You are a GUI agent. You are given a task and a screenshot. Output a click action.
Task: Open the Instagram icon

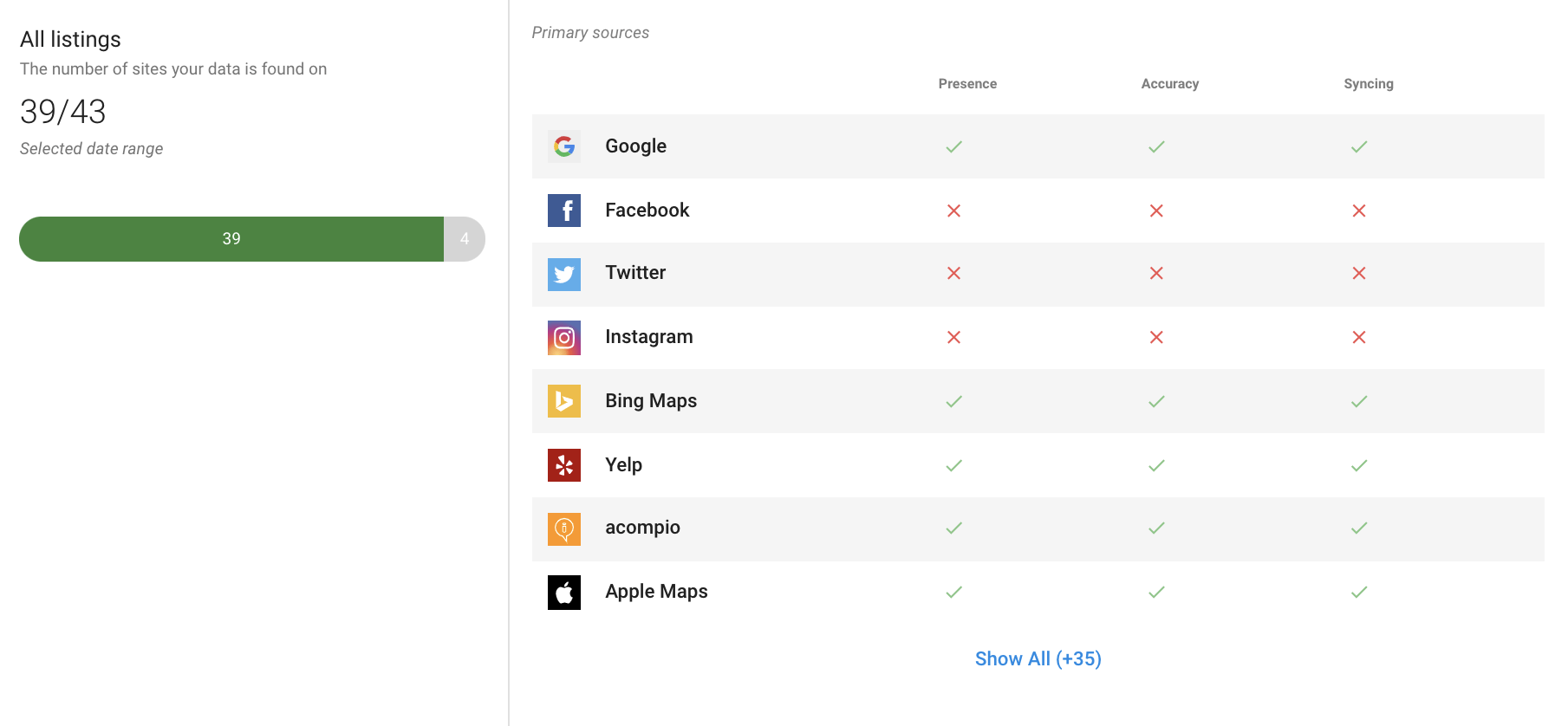pyautogui.click(x=564, y=338)
